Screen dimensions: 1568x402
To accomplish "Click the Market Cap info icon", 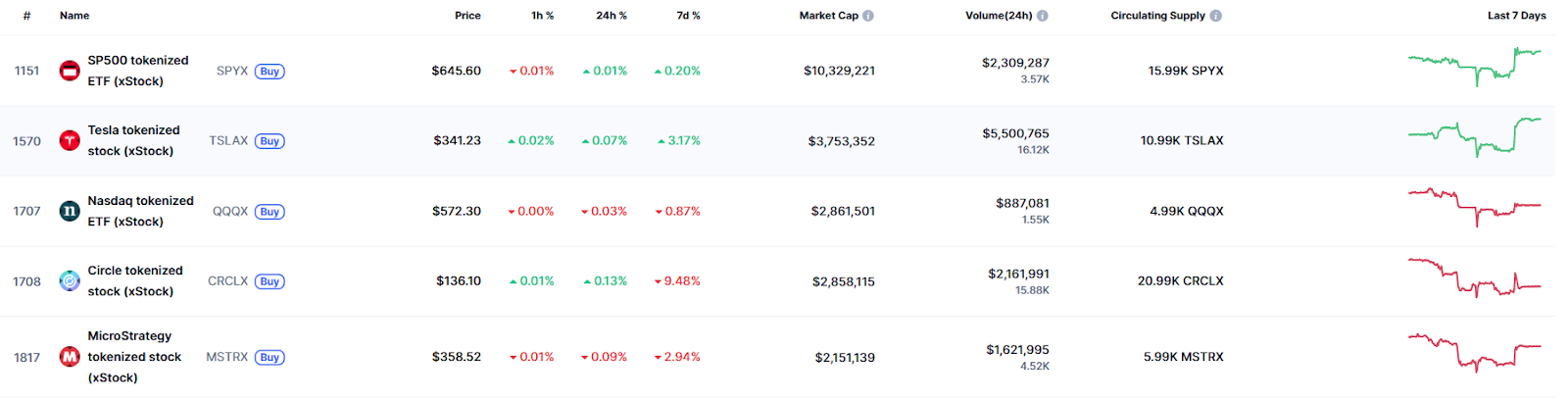I will [868, 16].
